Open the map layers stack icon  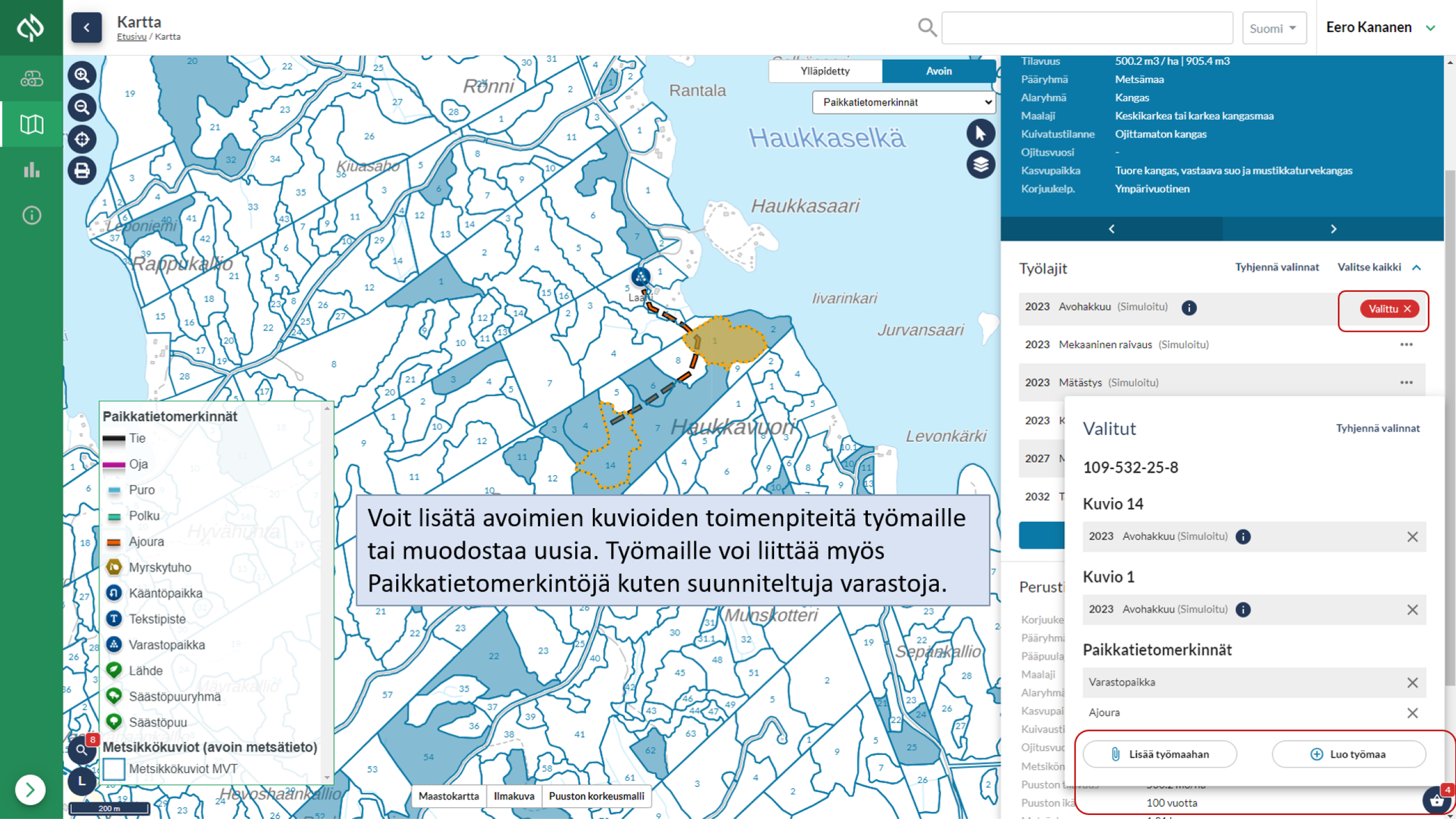pos(980,165)
